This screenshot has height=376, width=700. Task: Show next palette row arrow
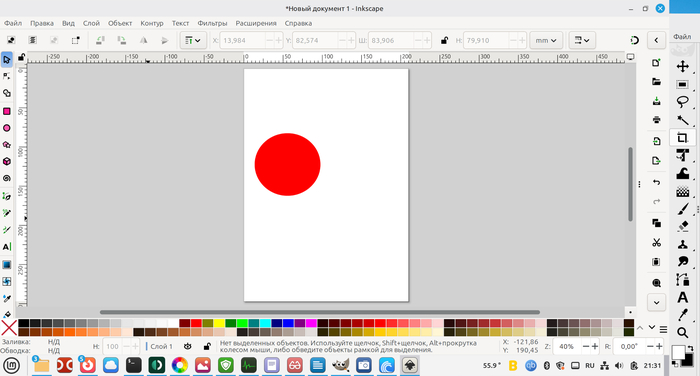click(x=652, y=328)
